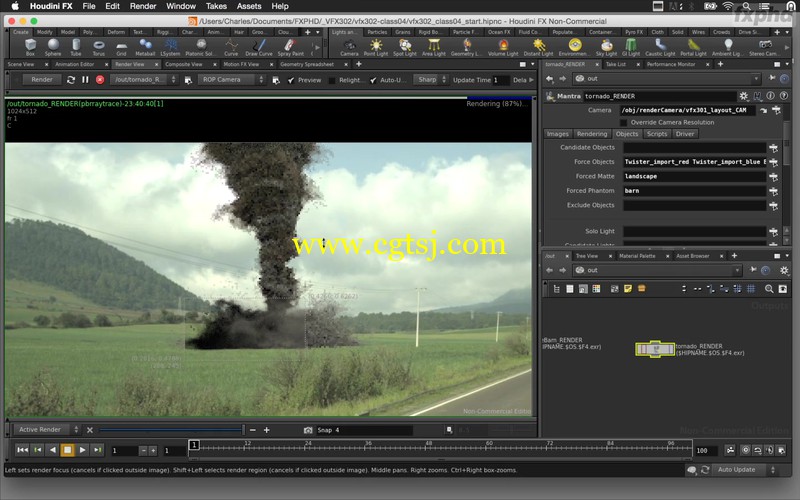The image size is (800, 500).
Task: Add a Geometry Light
Action: [466, 47]
